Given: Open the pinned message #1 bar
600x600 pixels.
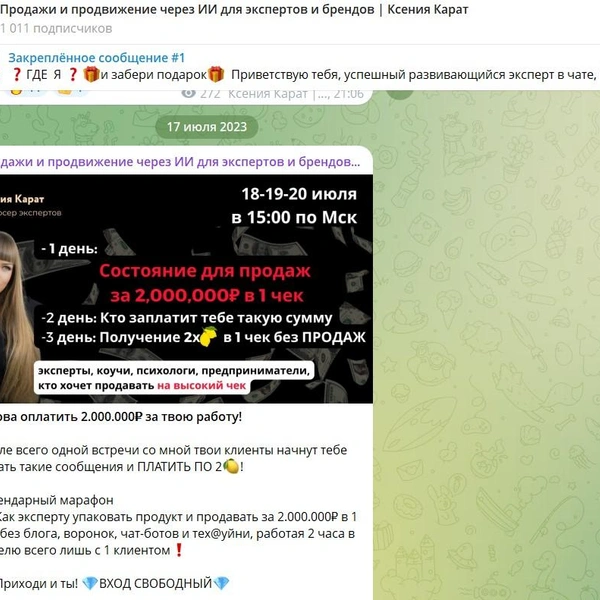Looking at the screenshot, I should coord(300,67).
